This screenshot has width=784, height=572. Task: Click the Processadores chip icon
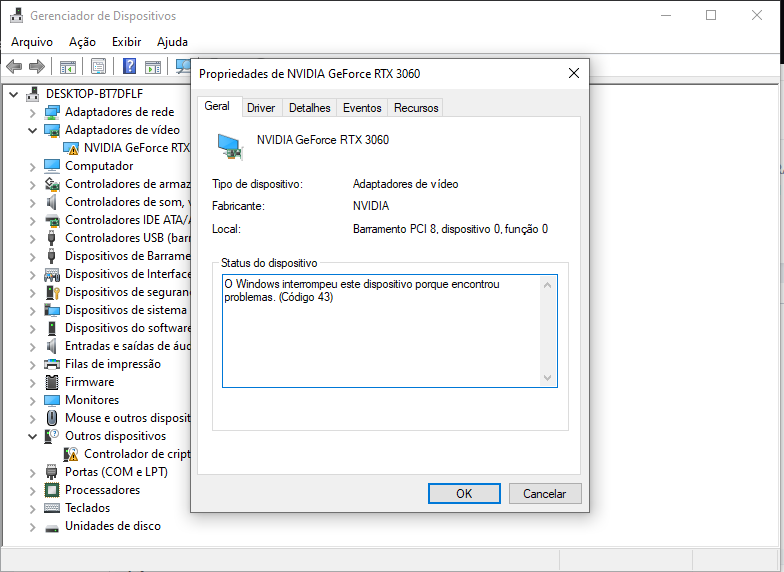(52, 490)
